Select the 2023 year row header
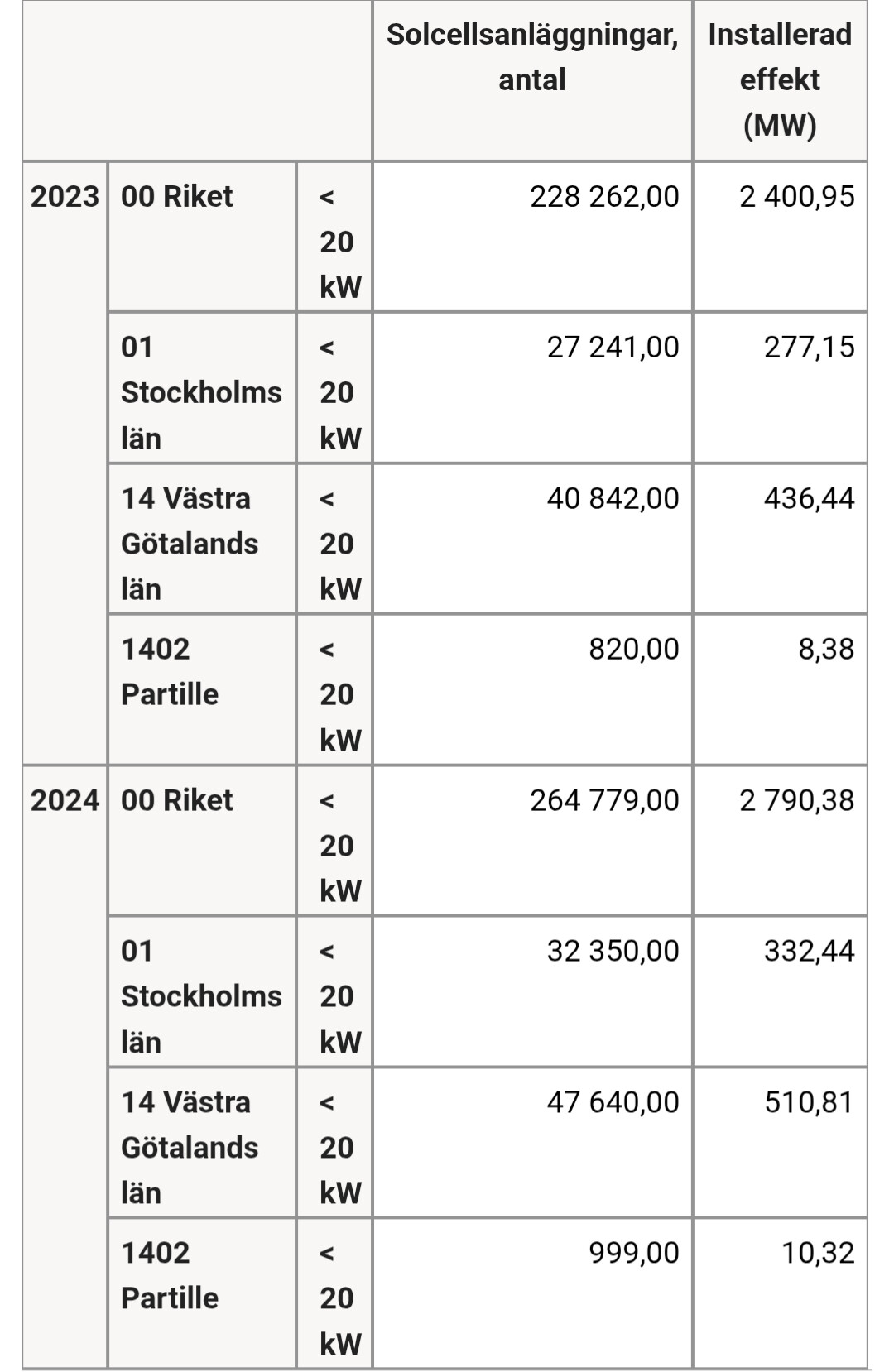The image size is (894, 1372). (x=65, y=197)
